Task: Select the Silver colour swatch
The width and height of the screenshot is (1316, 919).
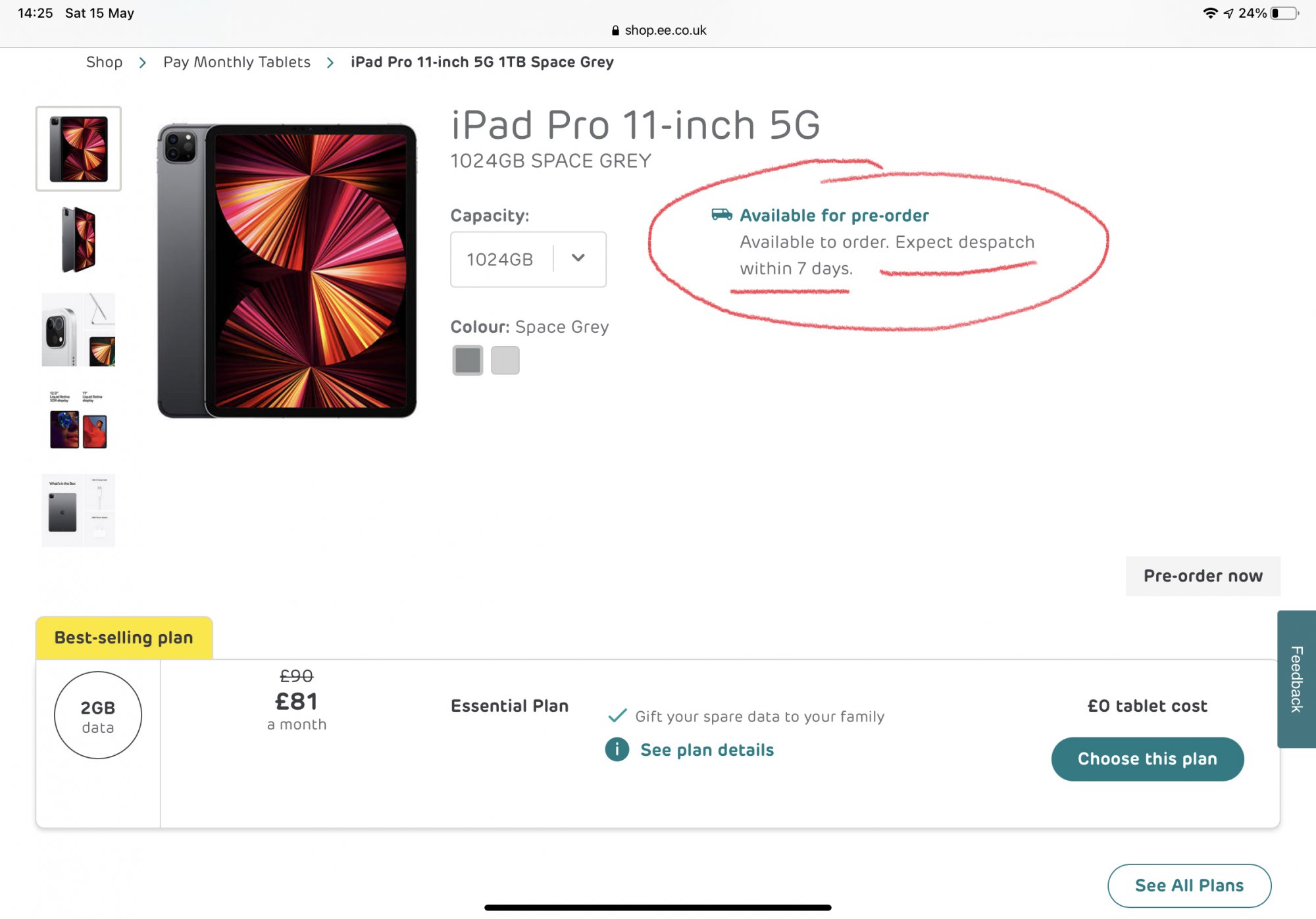Action: pyautogui.click(x=505, y=360)
